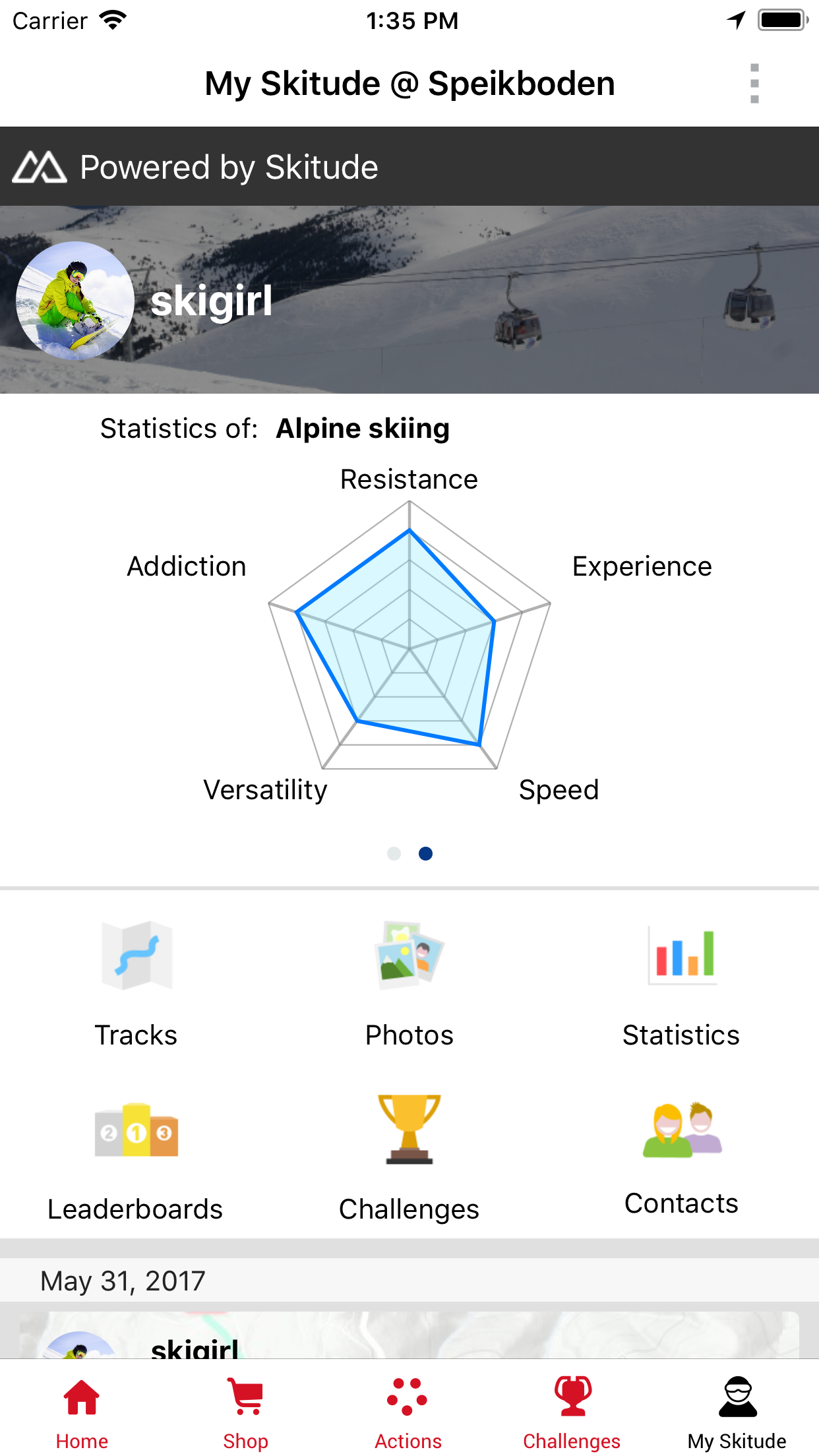Open the Tracks map icon
The height and width of the screenshot is (1456, 819).
click(x=136, y=955)
